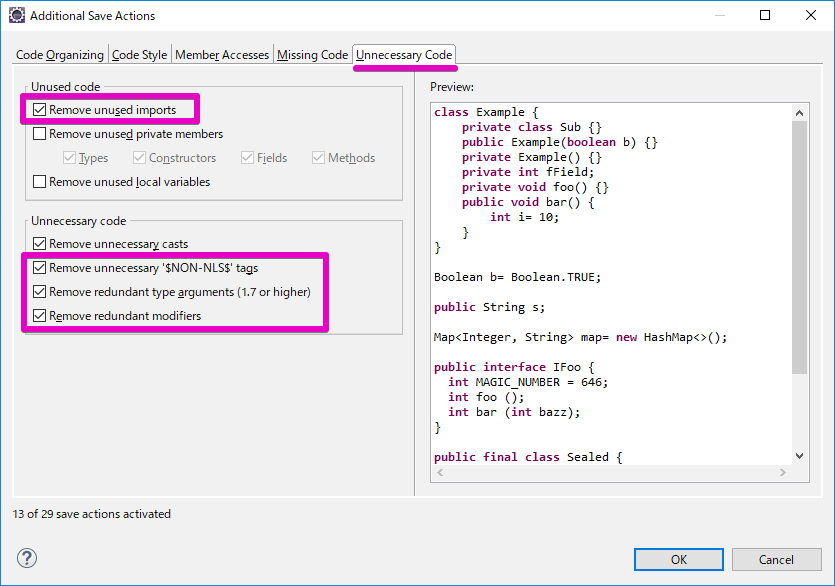Viewport: 835px width, 586px height.
Task: Uncheck Remove unused imports
Action: pyautogui.click(x=39, y=110)
